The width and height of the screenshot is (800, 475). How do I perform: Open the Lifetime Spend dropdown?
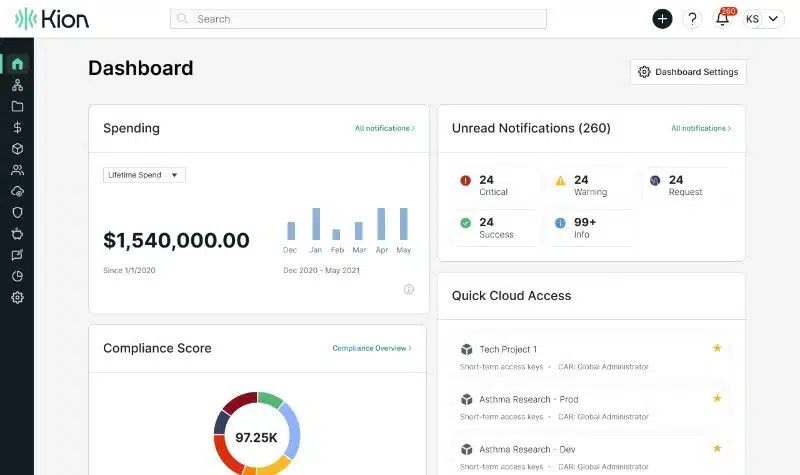144,175
